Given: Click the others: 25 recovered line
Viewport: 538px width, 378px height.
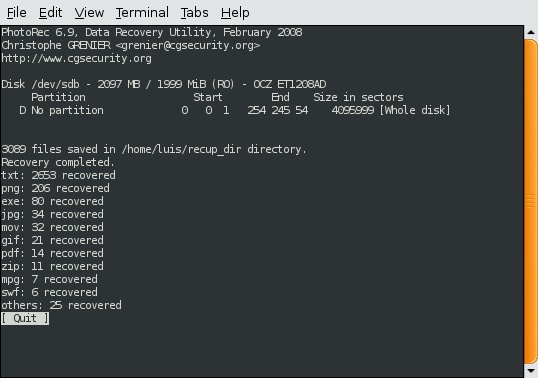Looking at the screenshot, I should (x=61, y=305).
